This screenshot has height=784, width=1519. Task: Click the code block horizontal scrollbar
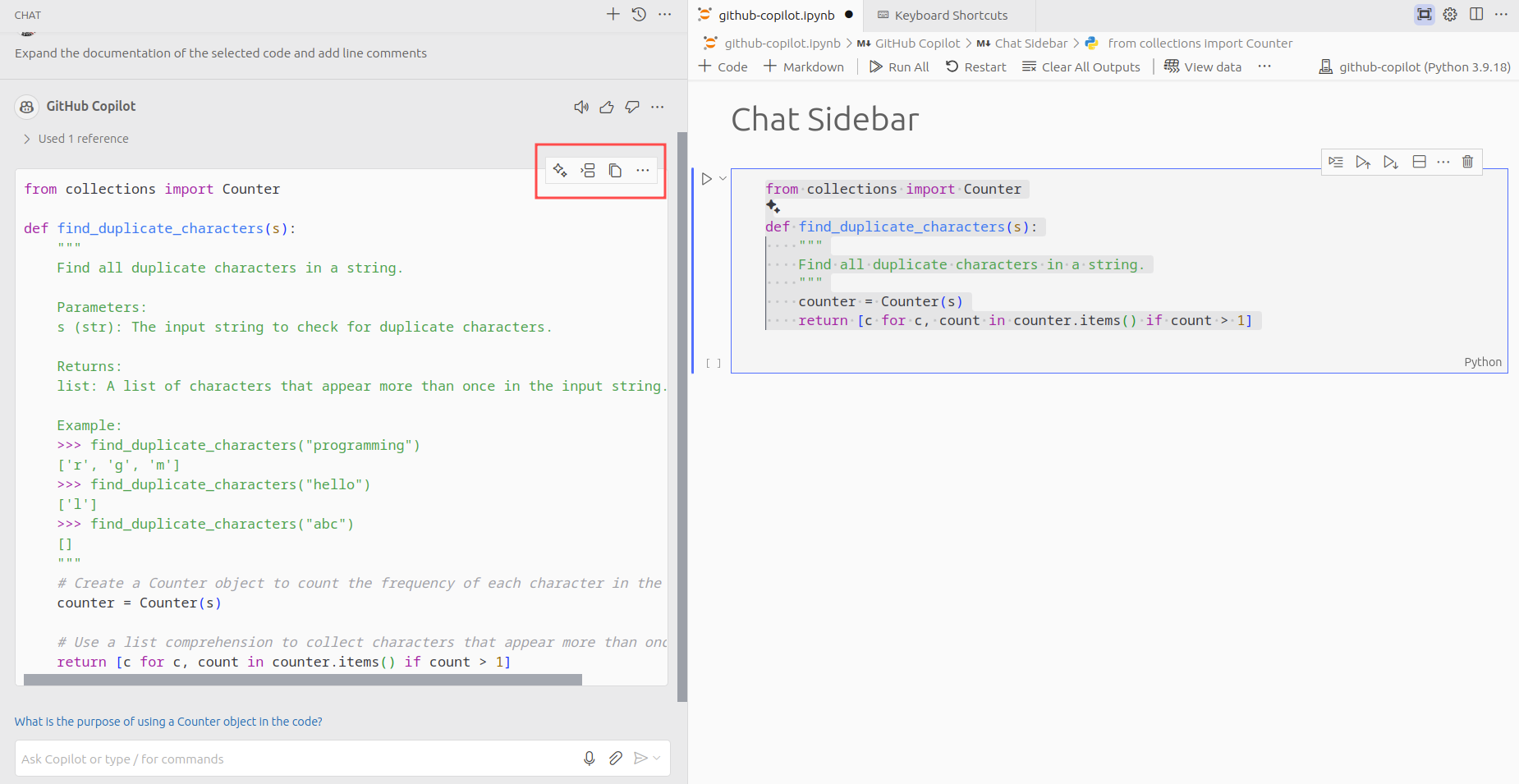pos(302,680)
